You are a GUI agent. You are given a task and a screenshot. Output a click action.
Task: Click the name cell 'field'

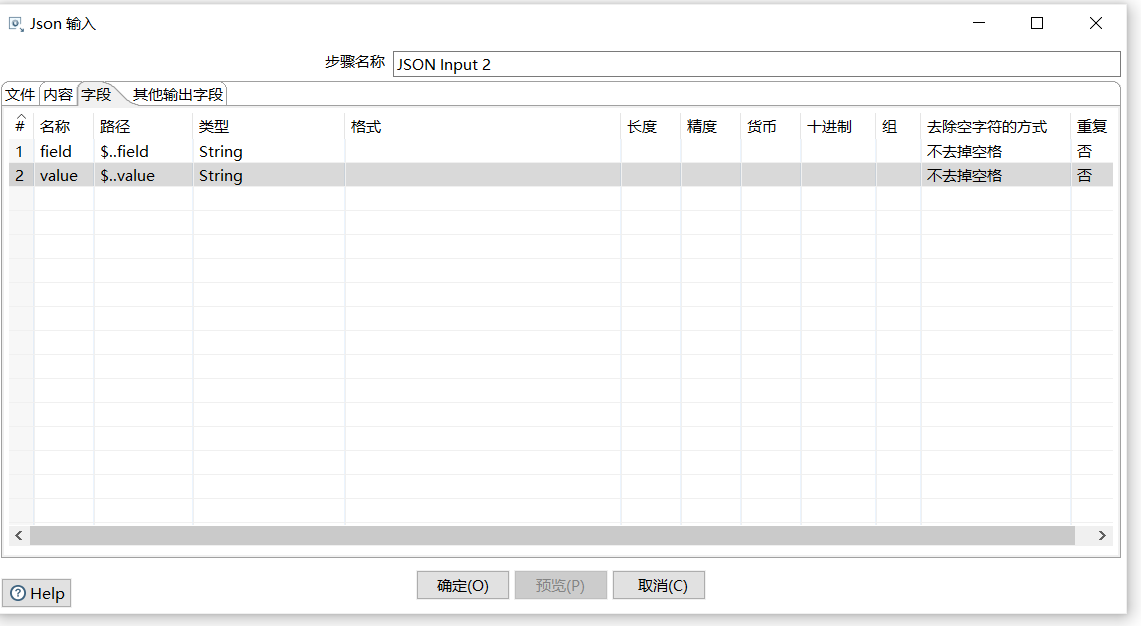[x=63, y=151]
